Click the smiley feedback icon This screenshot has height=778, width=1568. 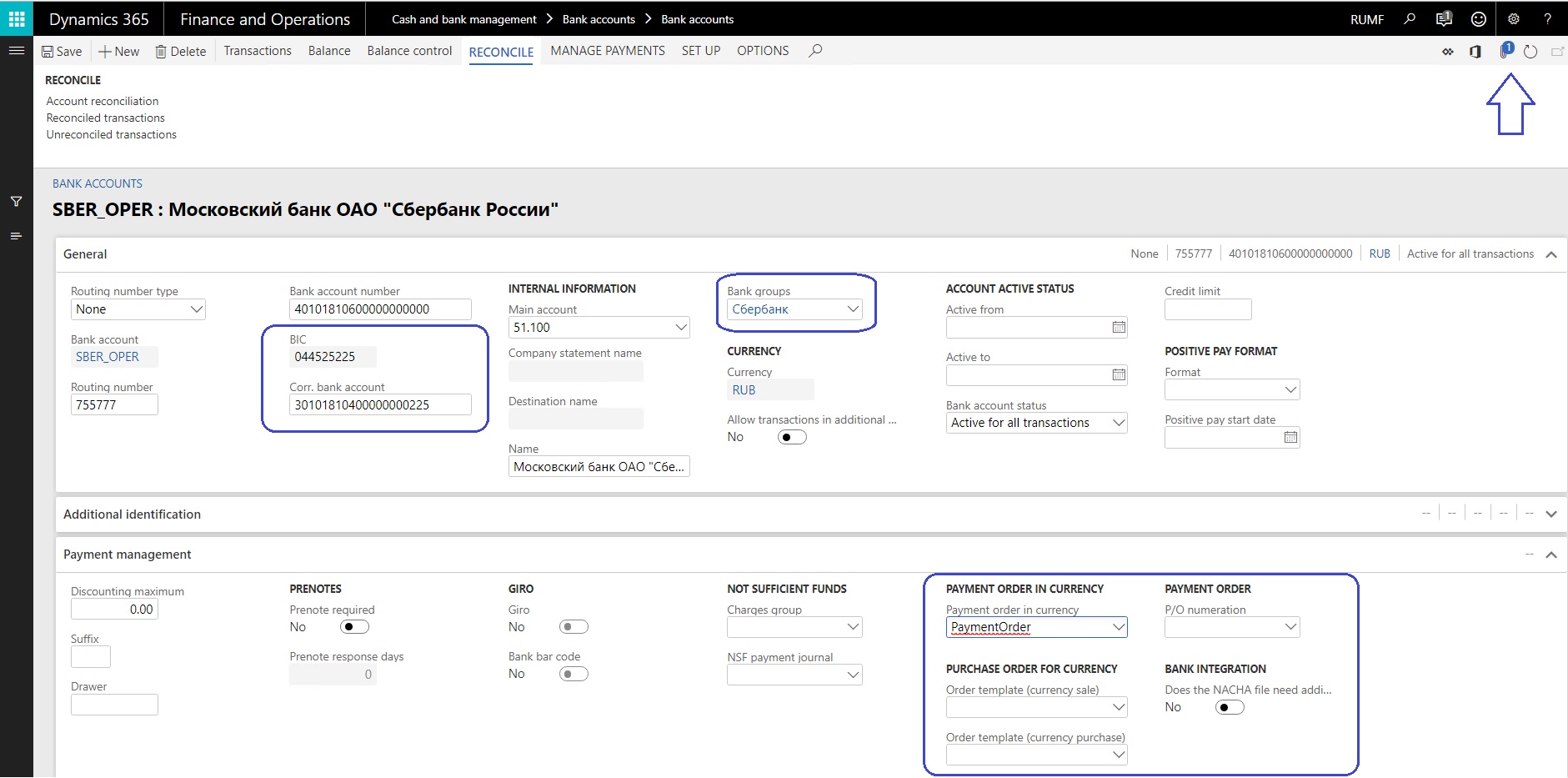(1478, 18)
